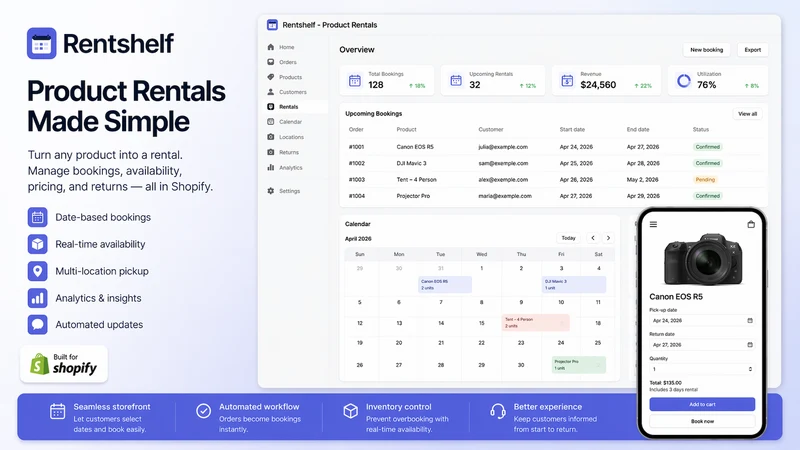Click the Utilization ring progress icon

684,81
